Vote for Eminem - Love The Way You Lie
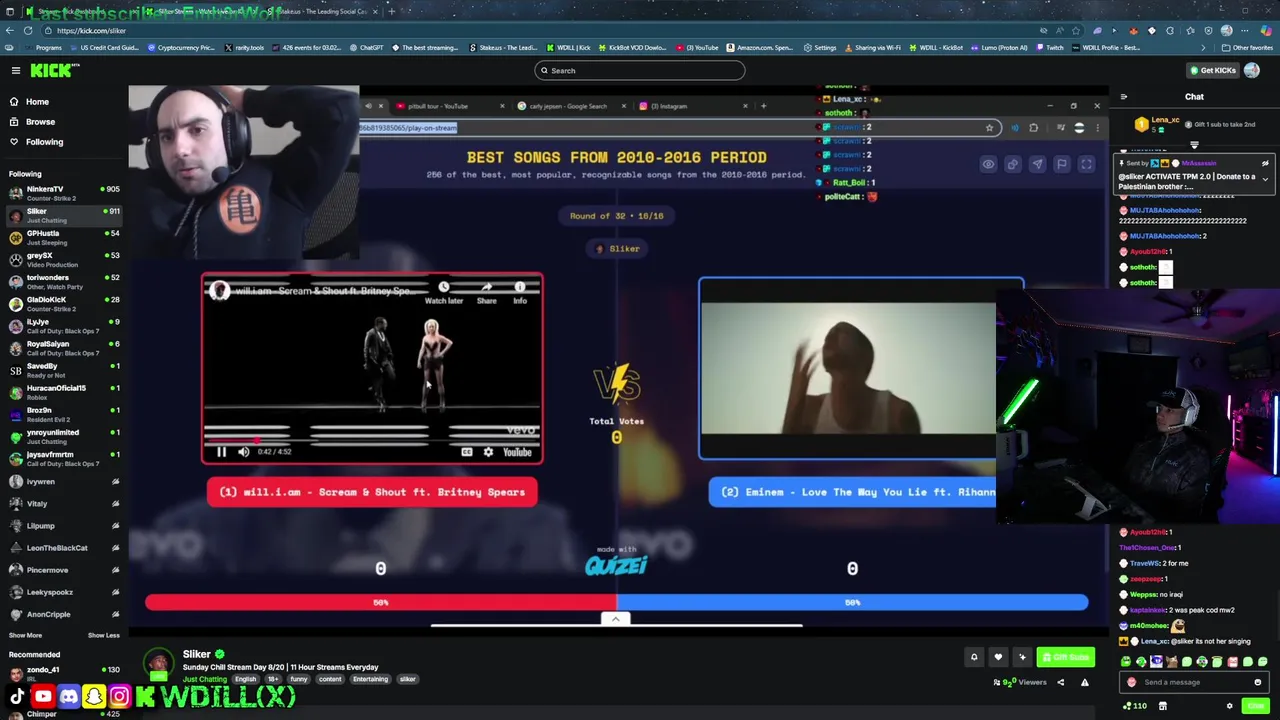This screenshot has width=1280, height=720. (x=852, y=492)
